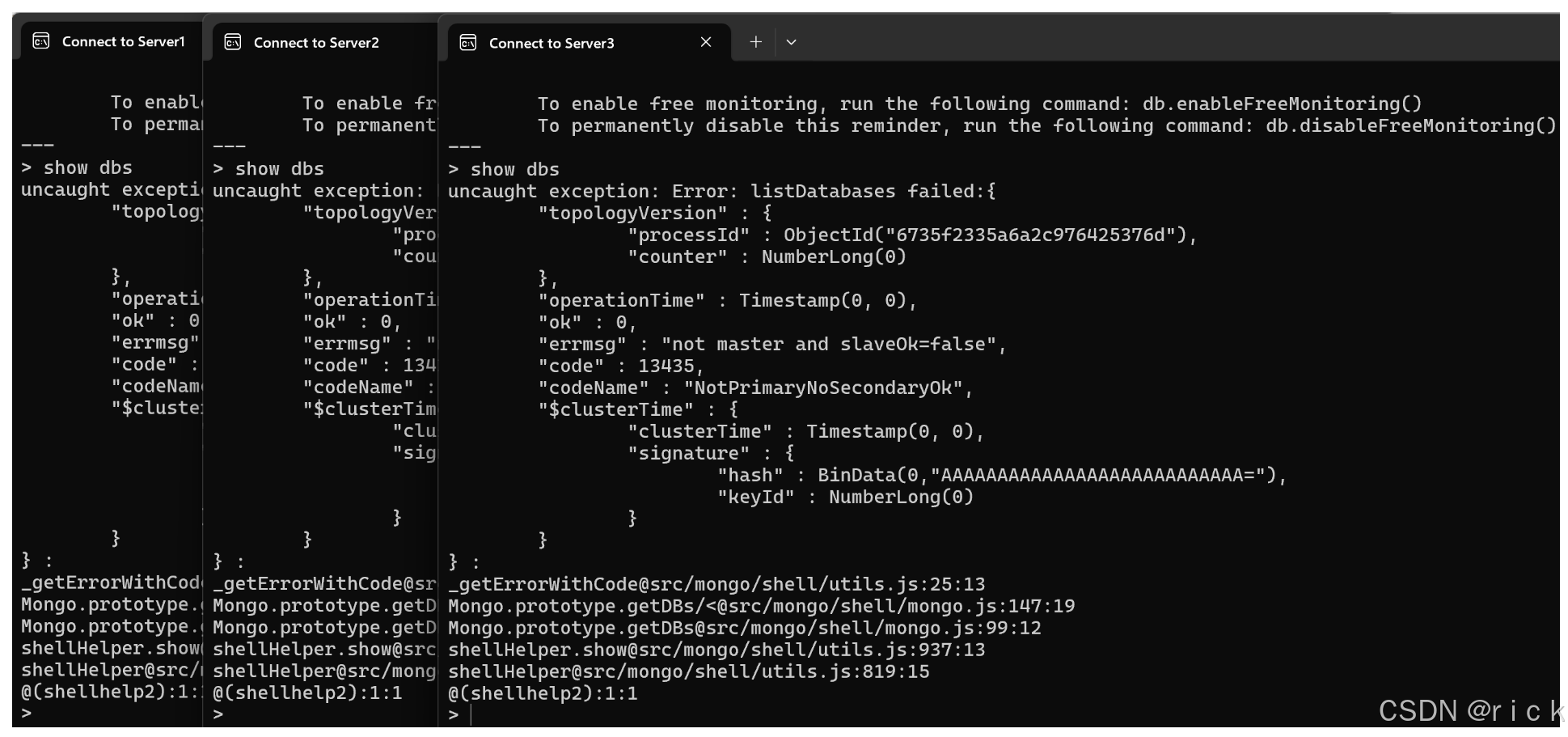Click the _getErrorWithCode utils.js:25:13 line
Image resolution: width=1568 pixels, height=737 pixels.
click(x=716, y=585)
